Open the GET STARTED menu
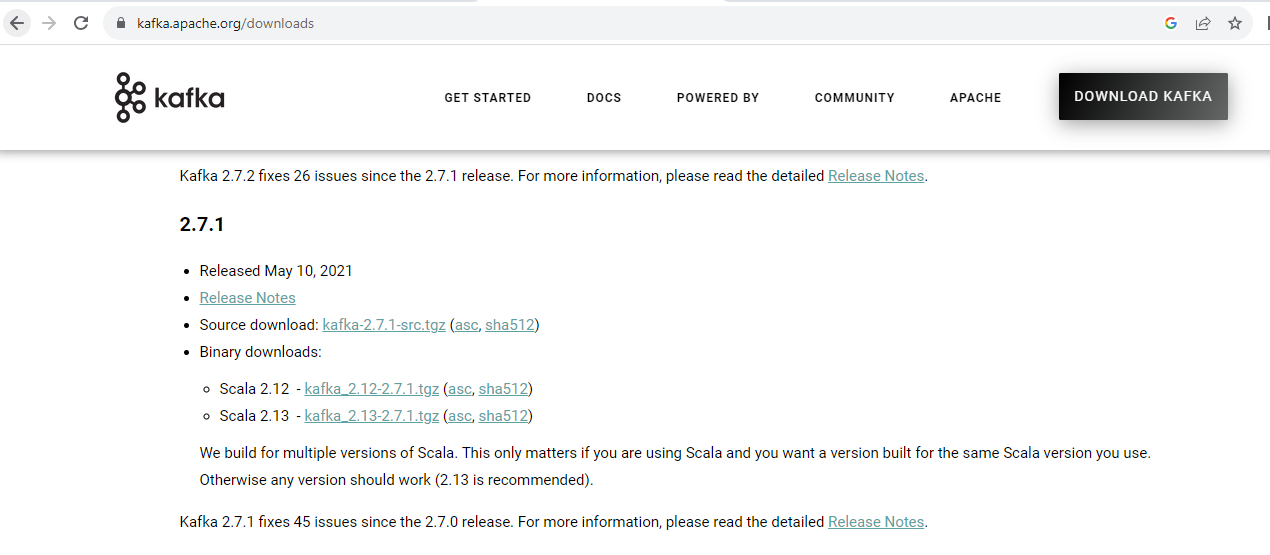 (488, 98)
